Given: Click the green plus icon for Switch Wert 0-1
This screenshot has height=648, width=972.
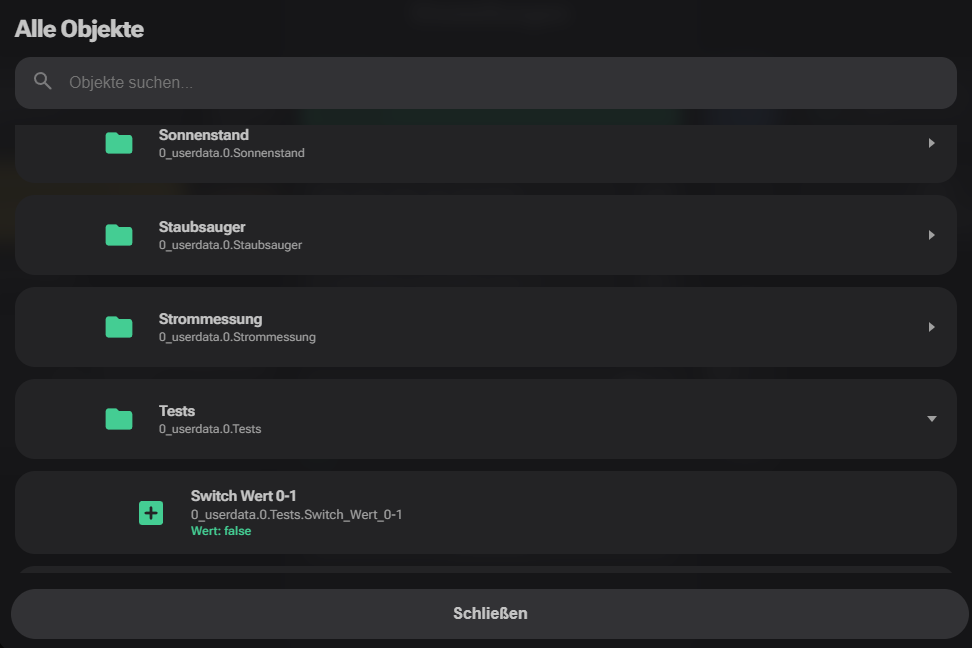Looking at the screenshot, I should pos(151,513).
